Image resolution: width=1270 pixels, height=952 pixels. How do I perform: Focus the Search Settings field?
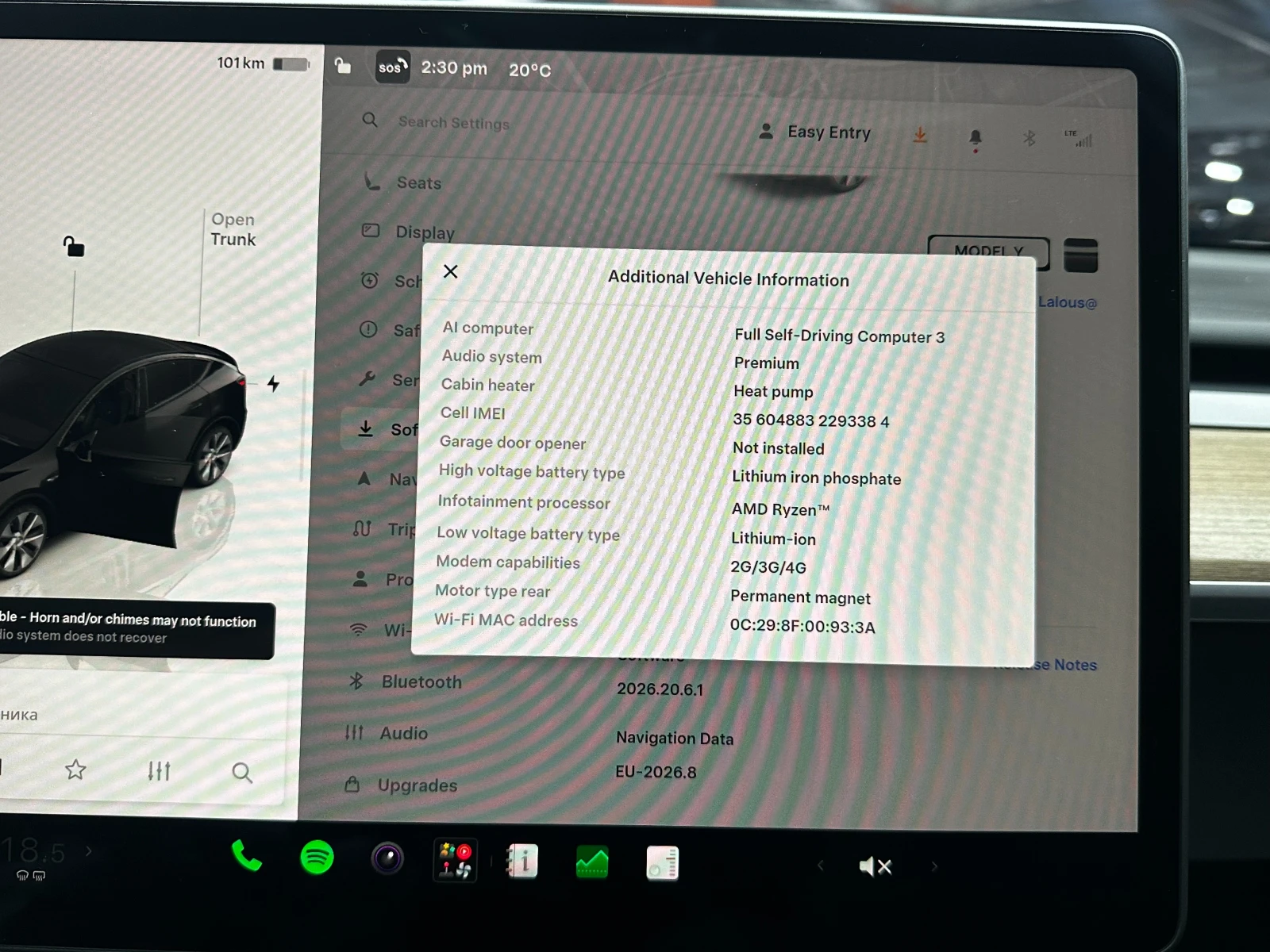point(453,122)
